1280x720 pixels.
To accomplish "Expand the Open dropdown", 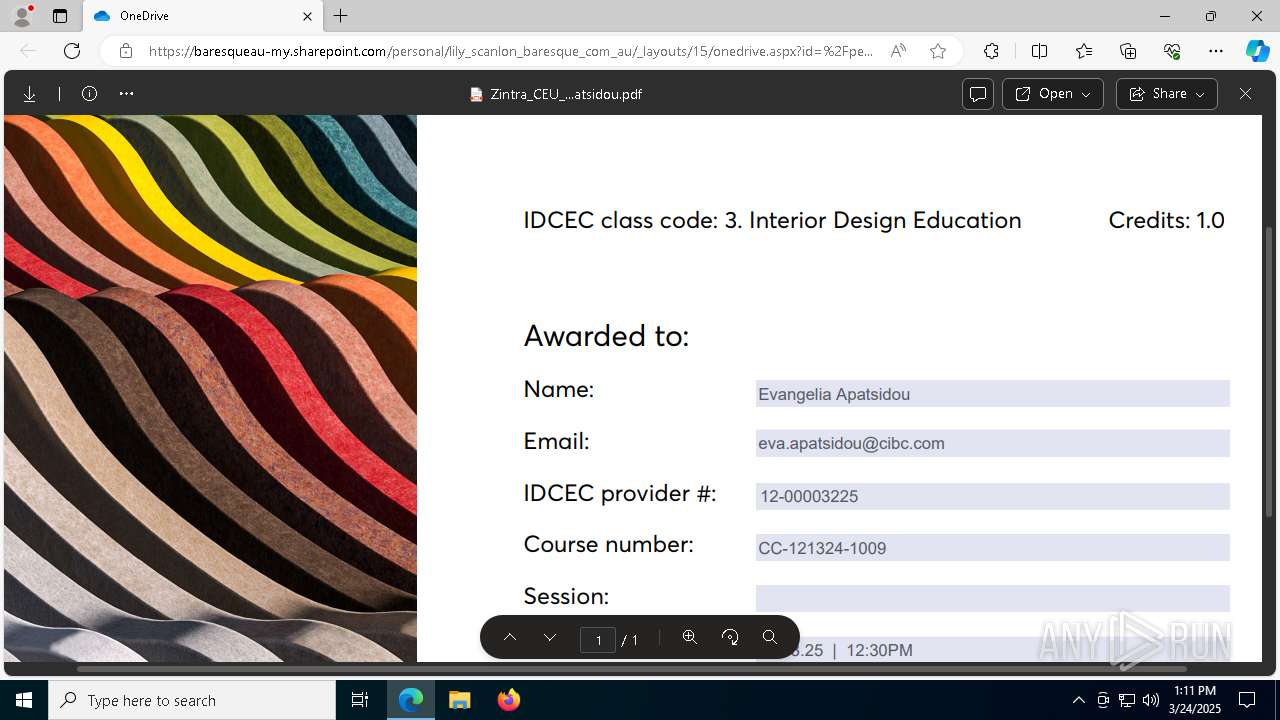I will (1052, 94).
